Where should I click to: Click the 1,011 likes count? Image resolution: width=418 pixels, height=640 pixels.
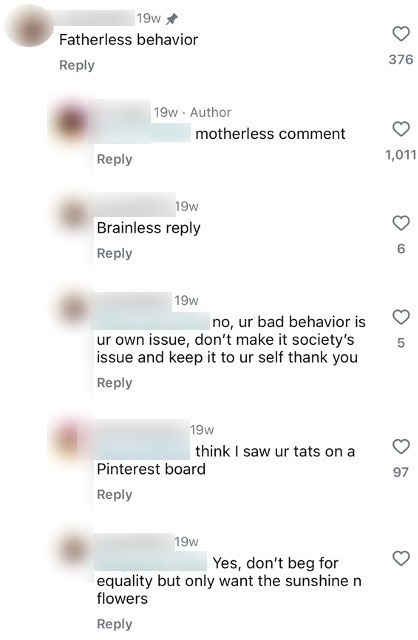[x=400, y=155]
